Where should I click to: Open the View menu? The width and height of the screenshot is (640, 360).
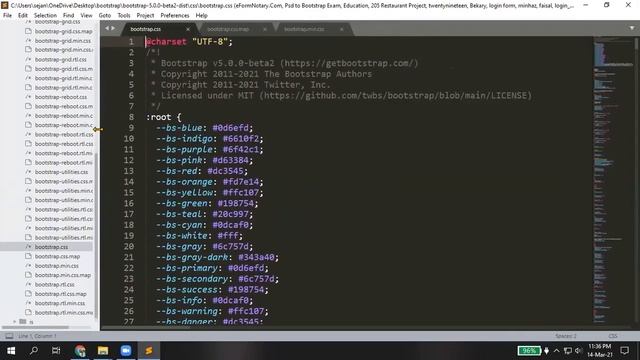[86, 16]
